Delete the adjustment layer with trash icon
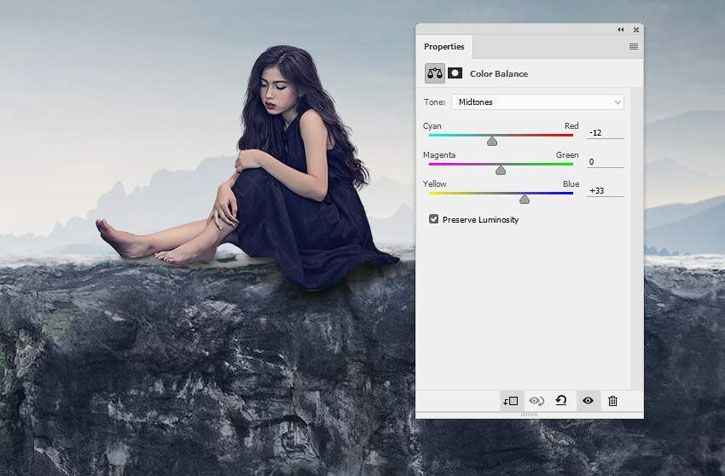The height and width of the screenshot is (476, 725). coord(613,401)
